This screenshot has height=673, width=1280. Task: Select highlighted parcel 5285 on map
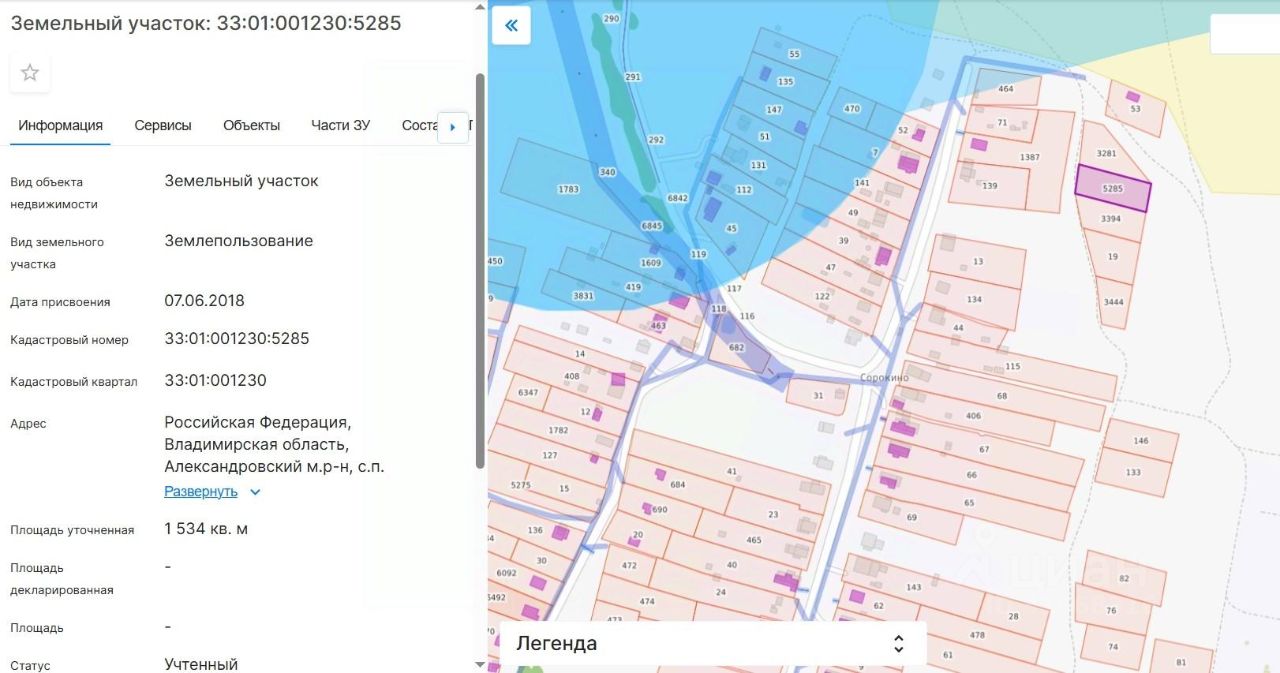[1112, 189]
